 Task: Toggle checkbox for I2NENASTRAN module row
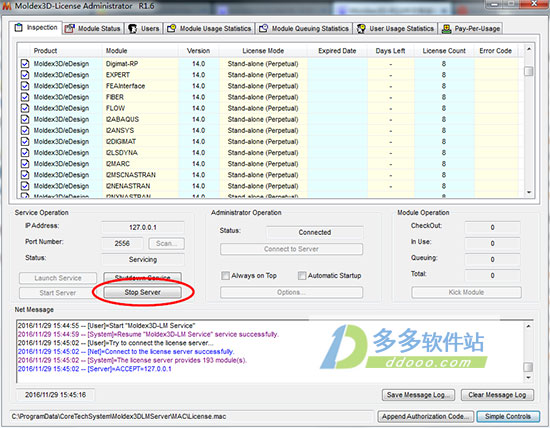pos(25,186)
